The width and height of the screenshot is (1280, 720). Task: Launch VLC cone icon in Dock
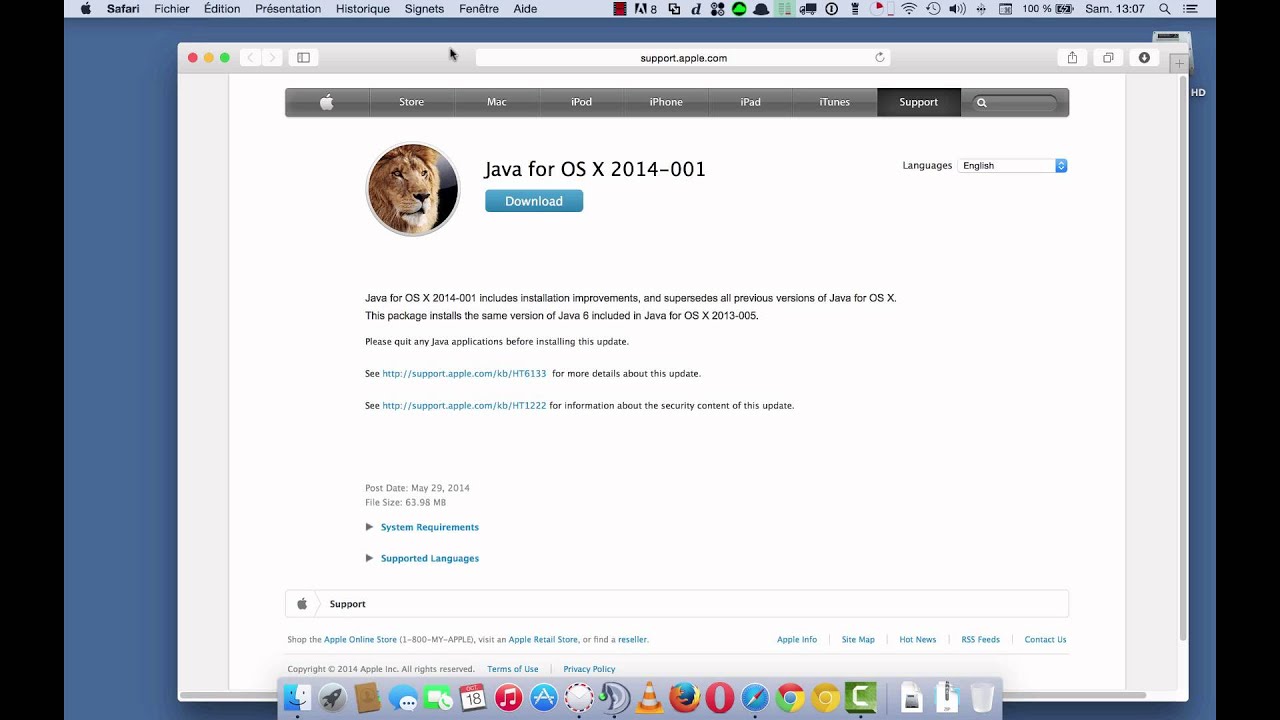[649, 697]
